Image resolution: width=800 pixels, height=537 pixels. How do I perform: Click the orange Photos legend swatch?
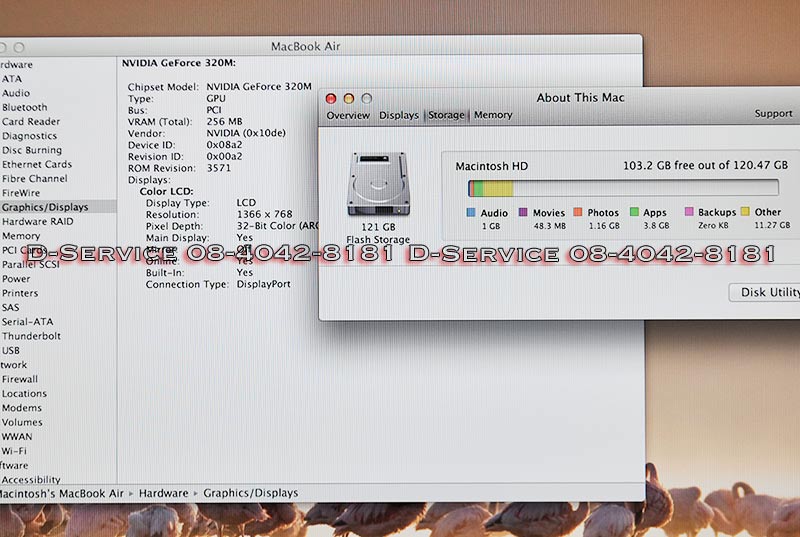(578, 212)
